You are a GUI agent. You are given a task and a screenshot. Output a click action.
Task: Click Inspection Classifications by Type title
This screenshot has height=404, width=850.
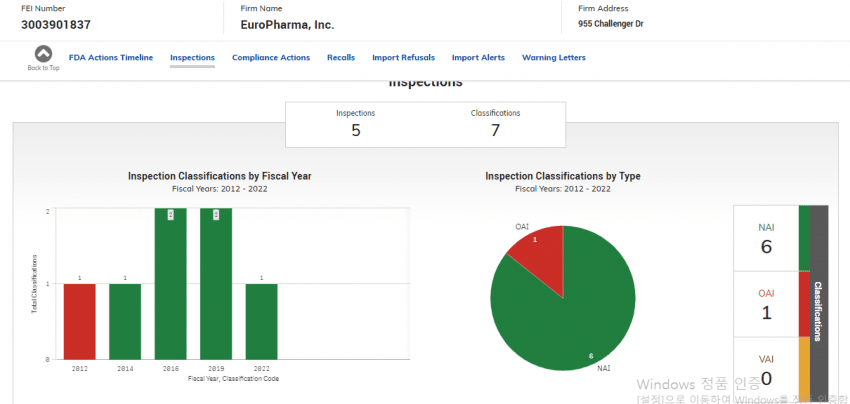pyautogui.click(x=563, y=176)
